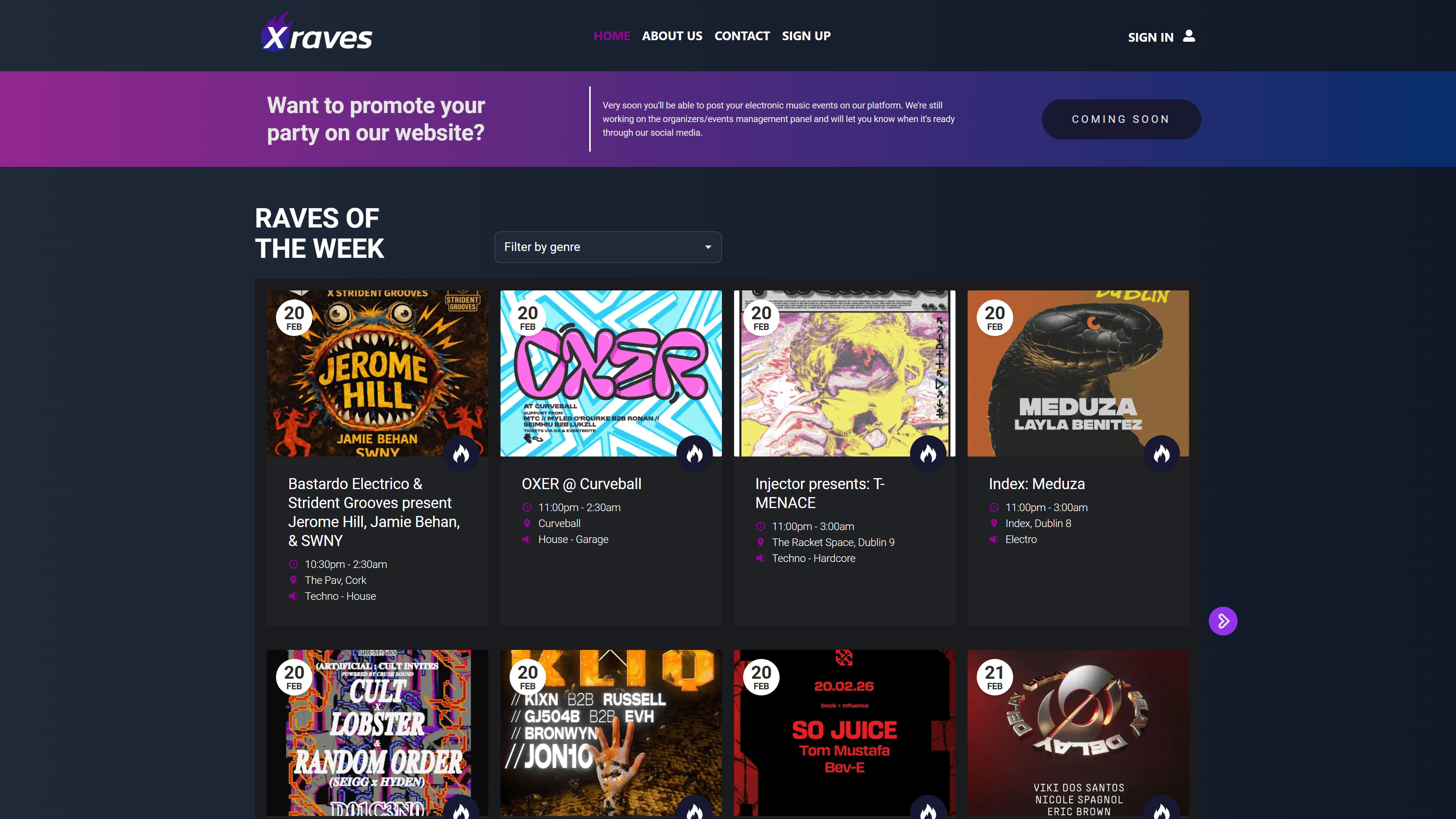This screenshot has height=819, width=1456.
Task: Click the SIGN IN link
Action: point(1151,37)
